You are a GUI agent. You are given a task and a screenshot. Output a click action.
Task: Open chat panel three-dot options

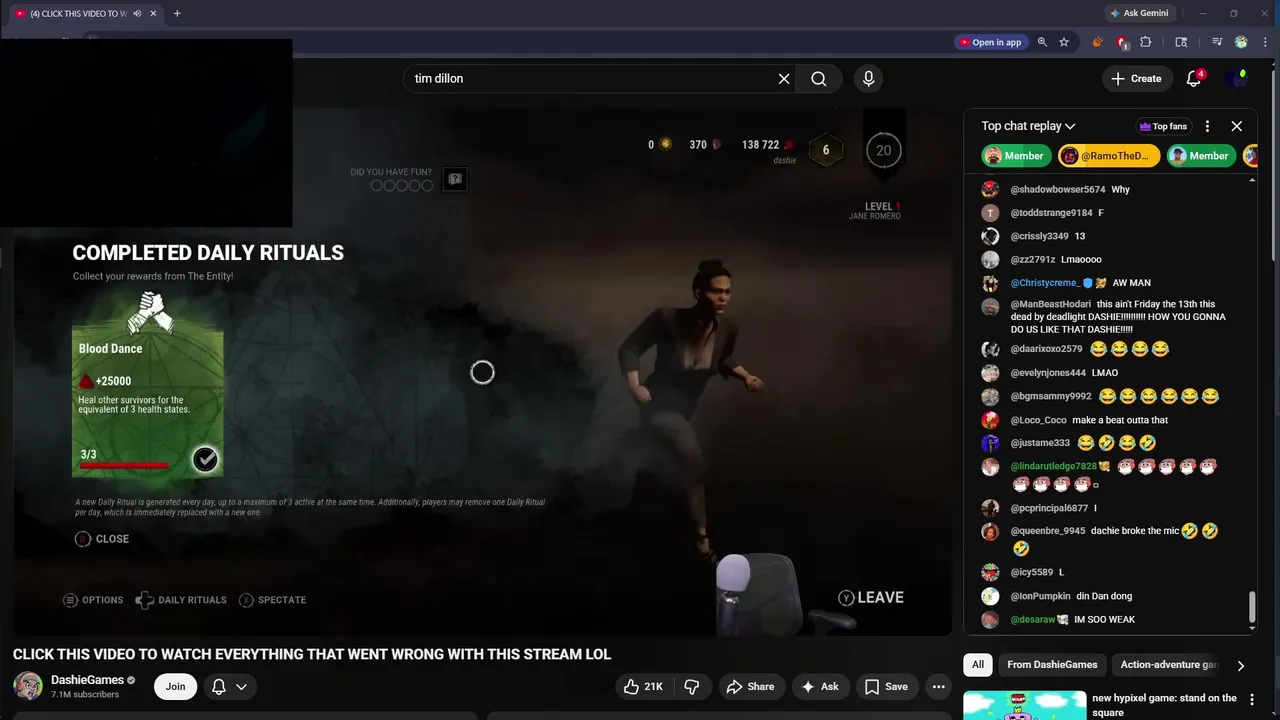1207,126
